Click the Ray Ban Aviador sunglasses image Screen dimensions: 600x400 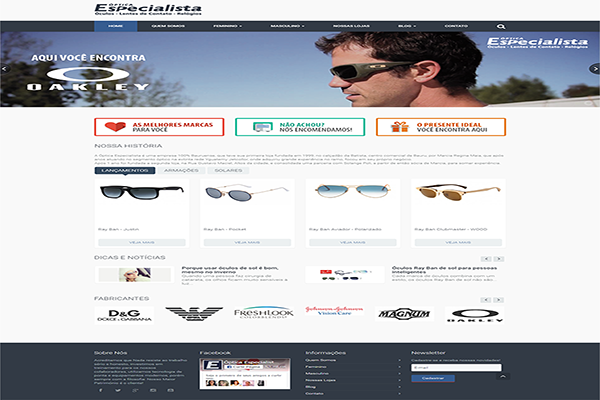point(352,190)
